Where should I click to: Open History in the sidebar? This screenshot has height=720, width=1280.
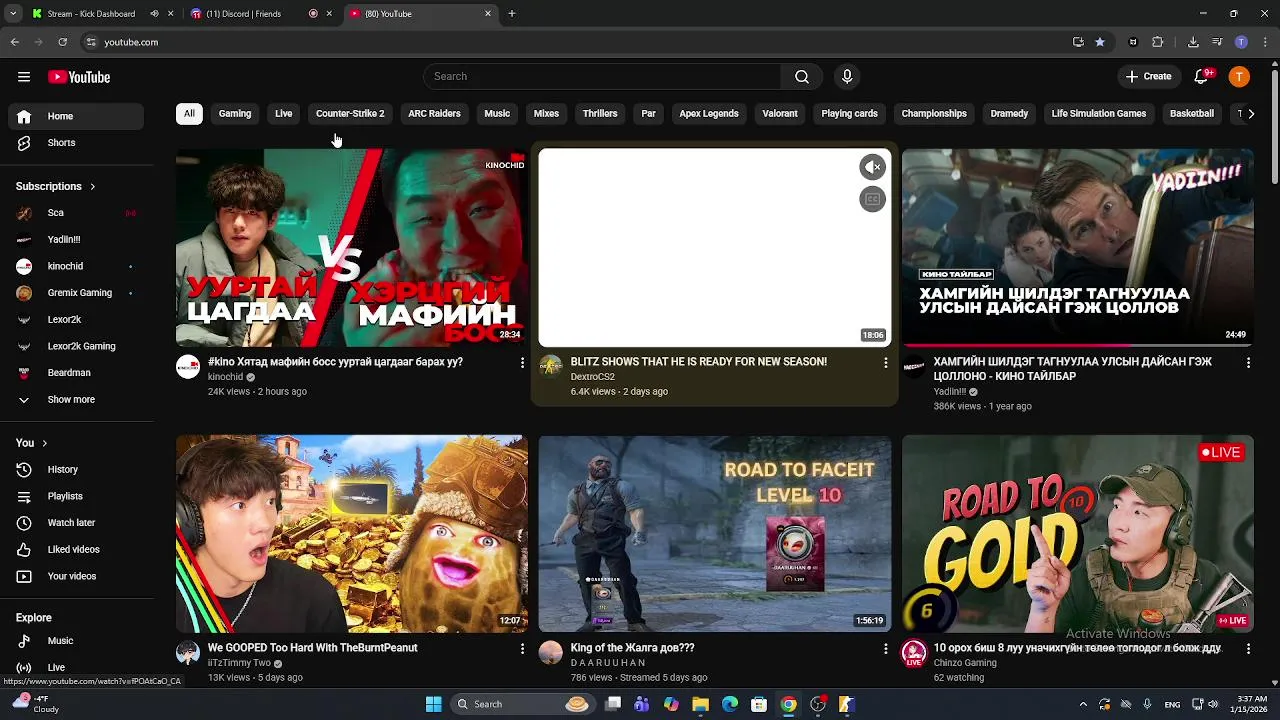(x=76, y=469)
